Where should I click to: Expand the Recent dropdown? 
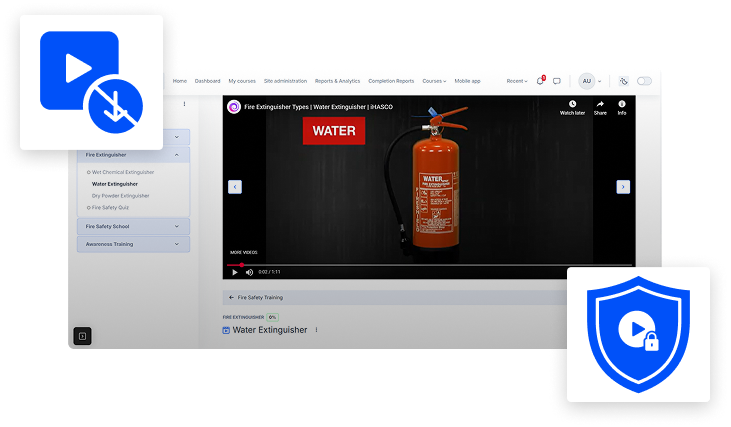coord(517,81)
